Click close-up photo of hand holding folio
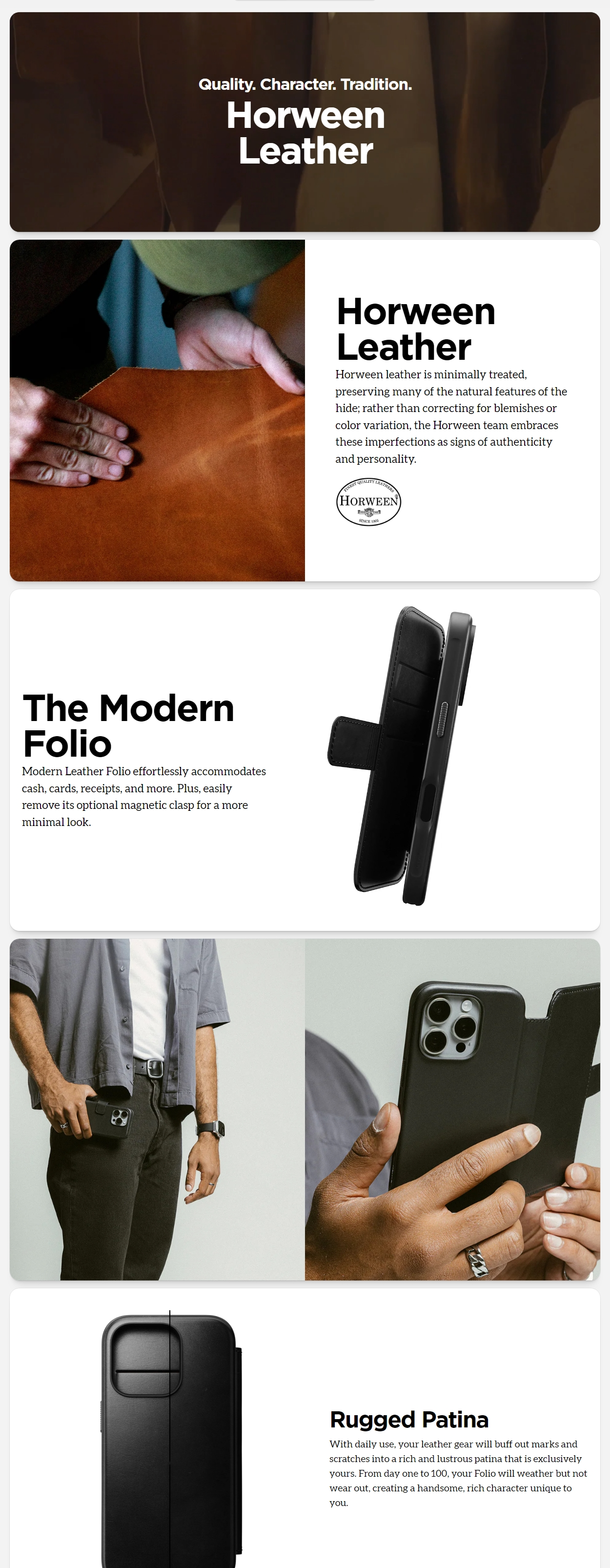610x1568 pixels. pyautogui.click(x=452, y=1109)
